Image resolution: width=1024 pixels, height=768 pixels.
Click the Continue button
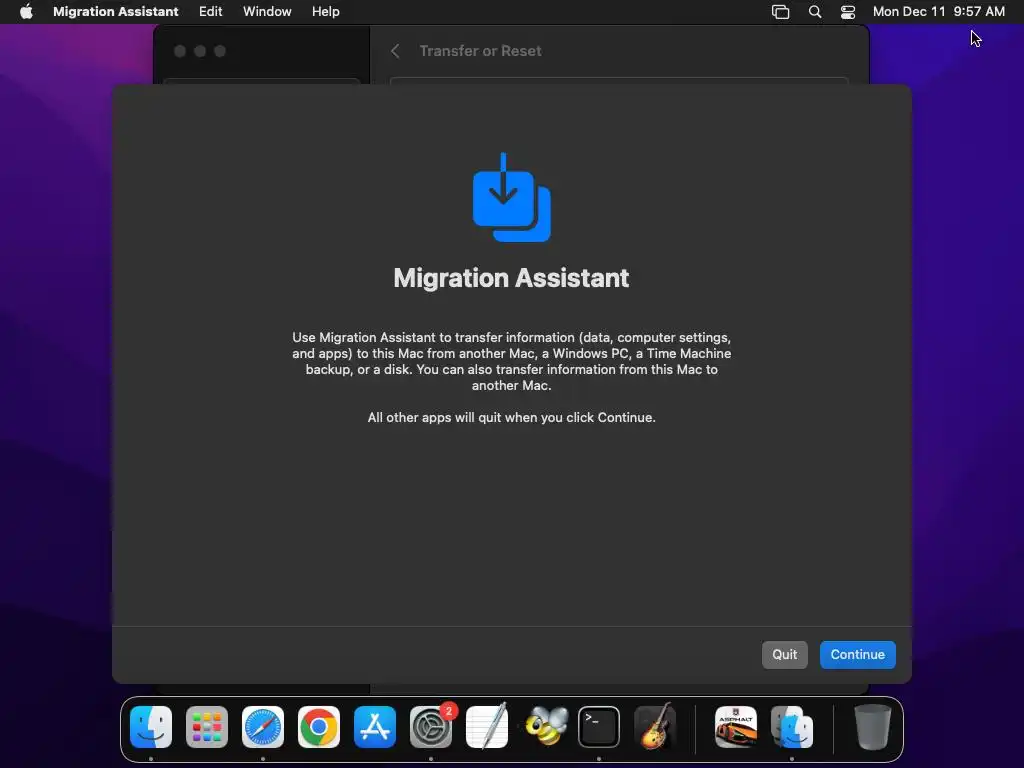tap(857, 654)
